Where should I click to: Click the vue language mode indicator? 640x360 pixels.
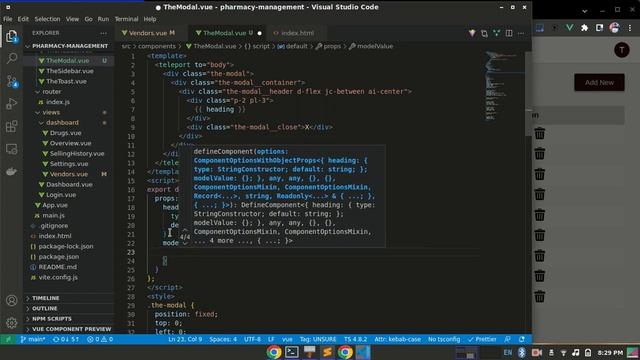click(287, 339)
